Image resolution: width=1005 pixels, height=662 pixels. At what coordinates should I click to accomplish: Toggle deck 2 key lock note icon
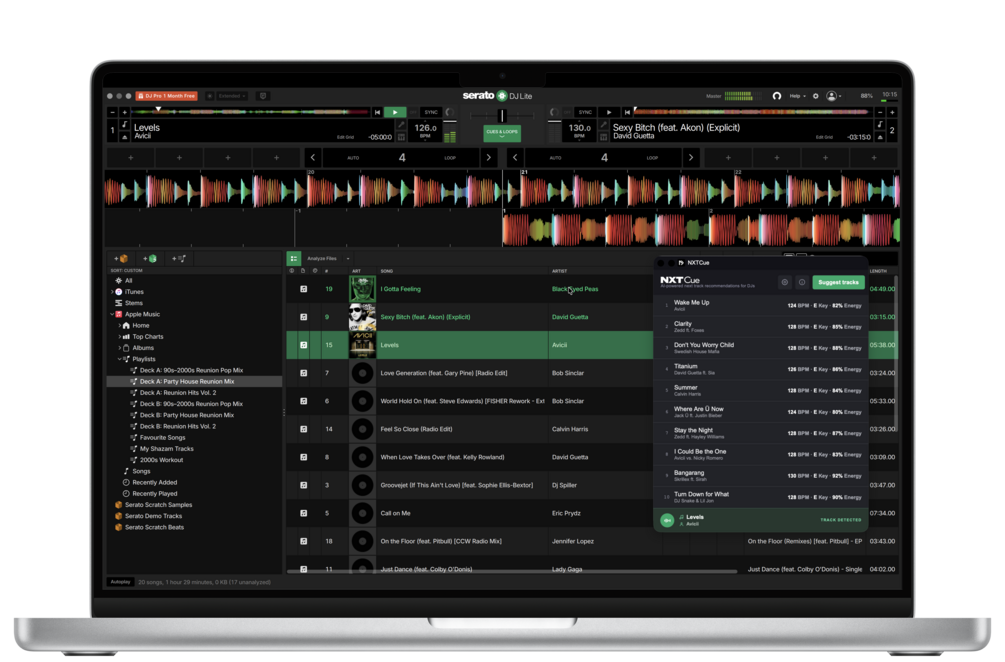880,124
